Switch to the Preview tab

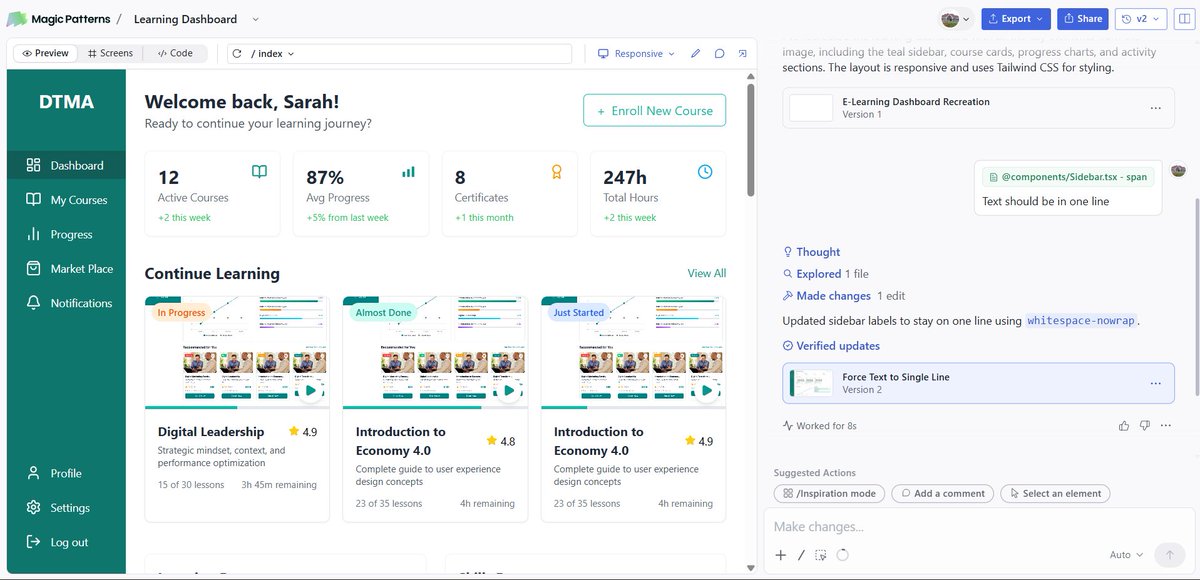click(x=46, y=53)
